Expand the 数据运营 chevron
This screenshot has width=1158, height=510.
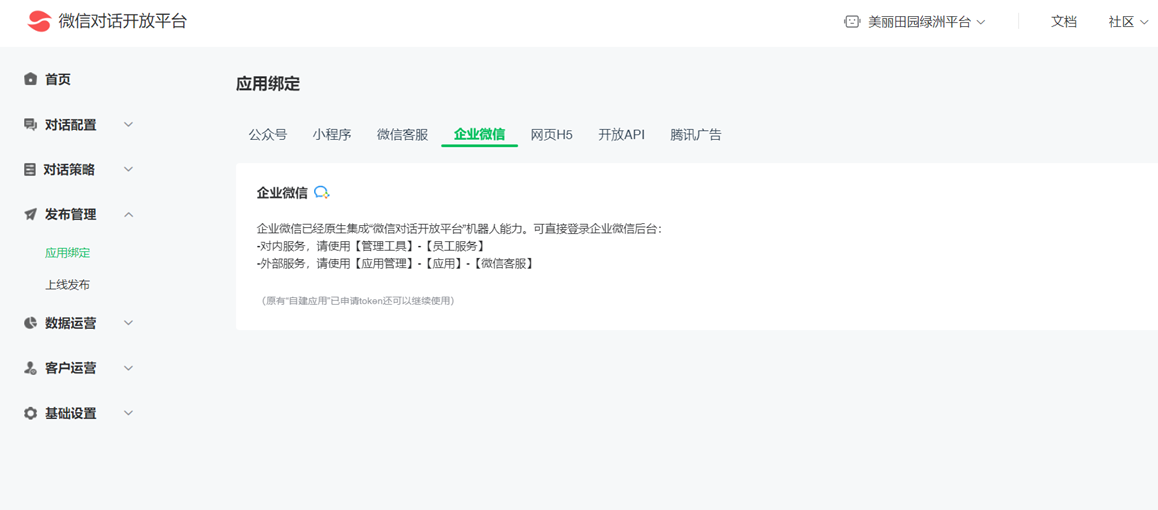128,323
